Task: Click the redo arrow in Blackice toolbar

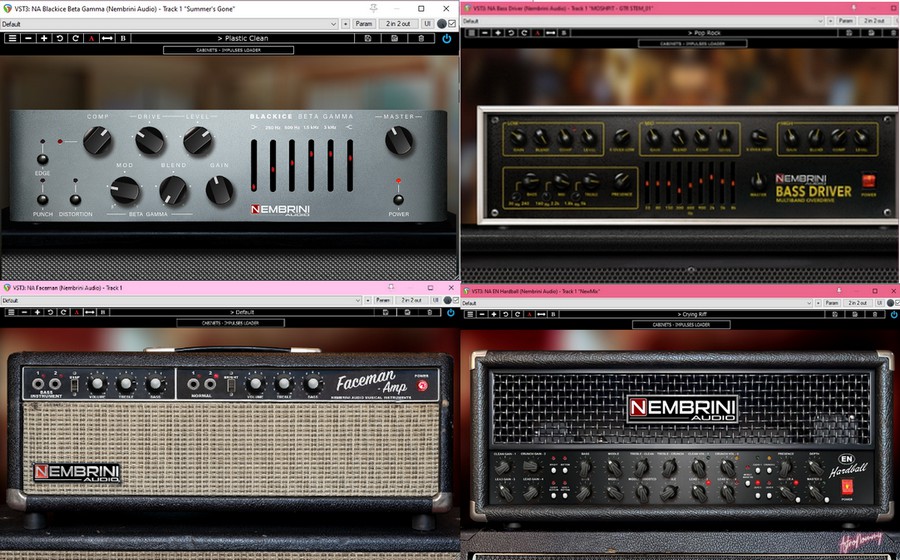Action: click(x=76, y=38)
